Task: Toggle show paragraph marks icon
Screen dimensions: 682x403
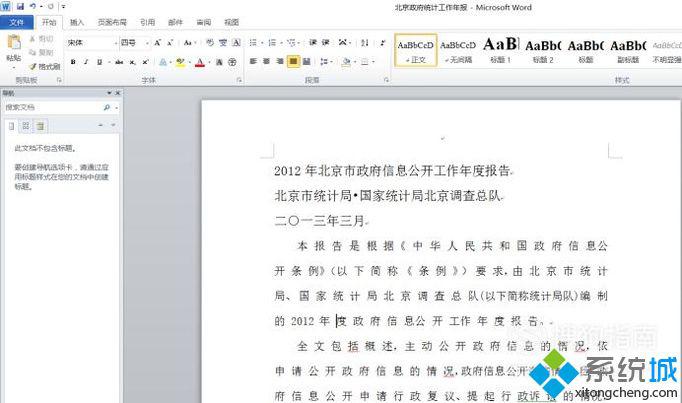Action: (x=382, y=43)
